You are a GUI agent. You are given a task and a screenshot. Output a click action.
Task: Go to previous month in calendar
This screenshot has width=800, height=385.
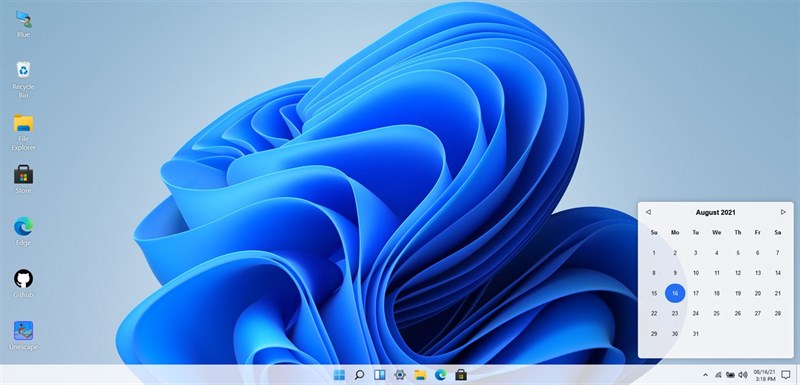[x=648, y=212]
